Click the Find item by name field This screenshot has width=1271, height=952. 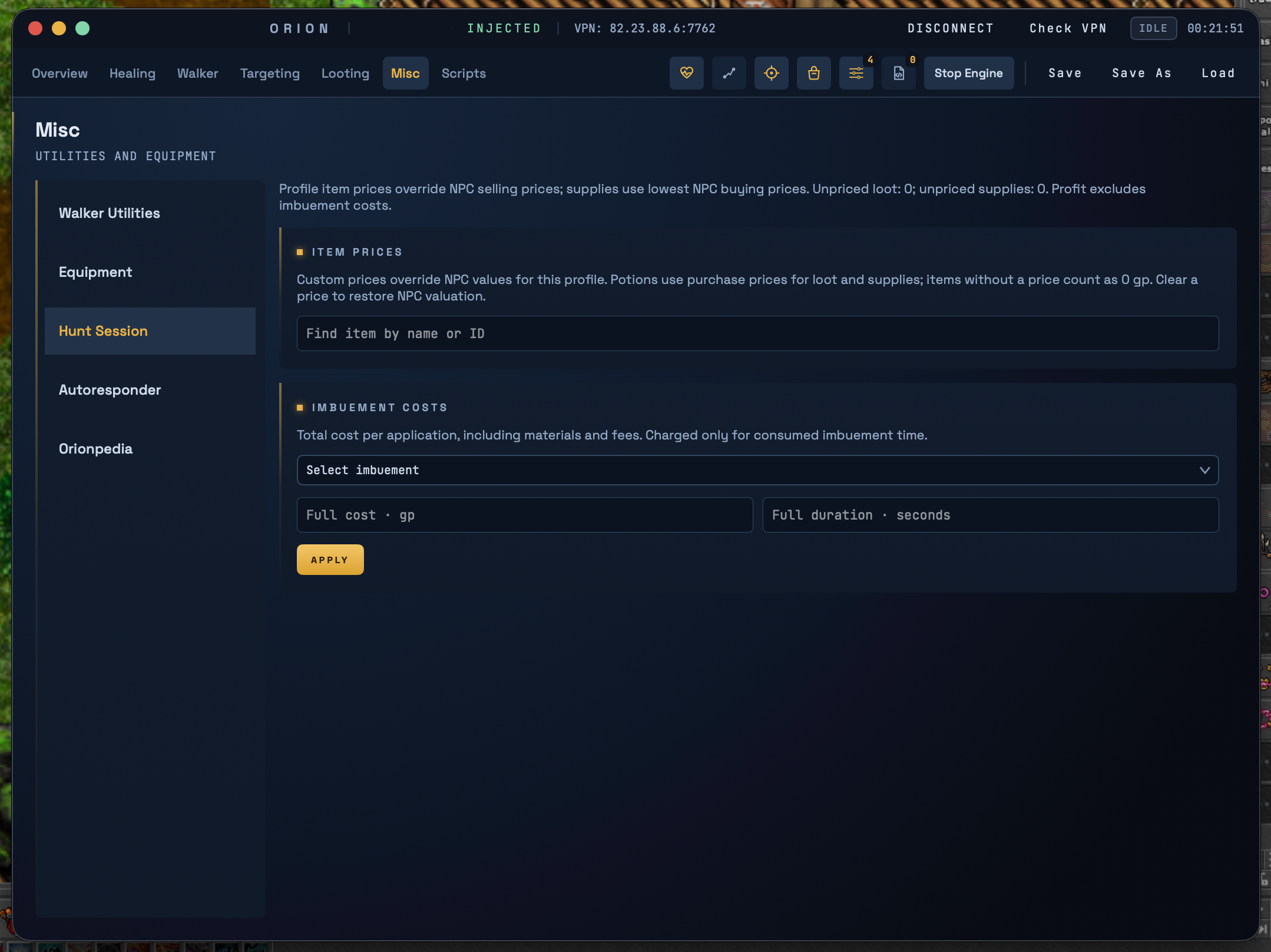[757, 333]
